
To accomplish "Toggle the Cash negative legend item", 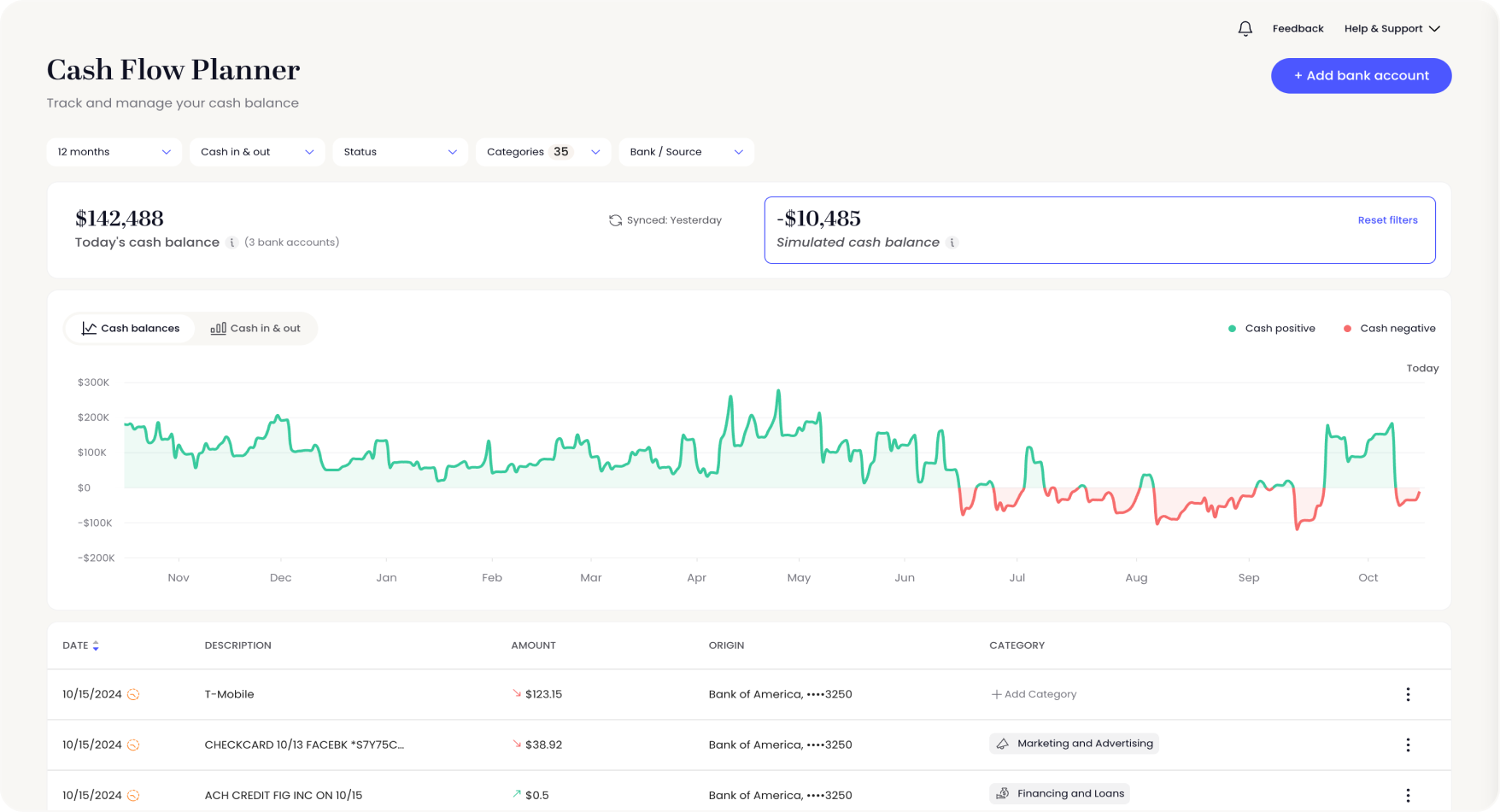I will pyautogui.click(x=1389, y=329).
